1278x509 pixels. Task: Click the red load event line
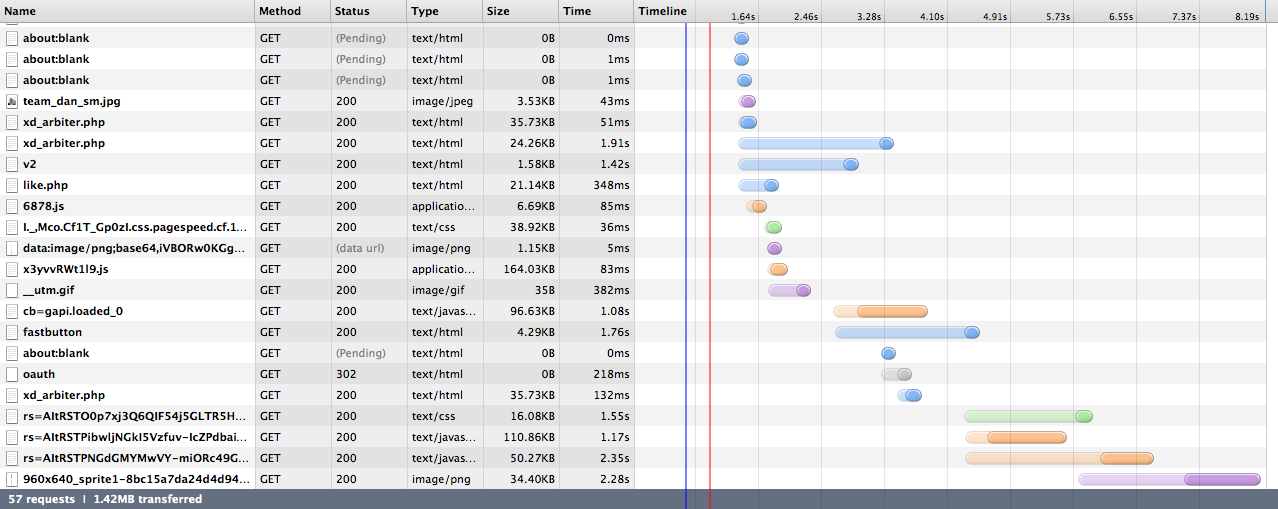pos(710,250)
